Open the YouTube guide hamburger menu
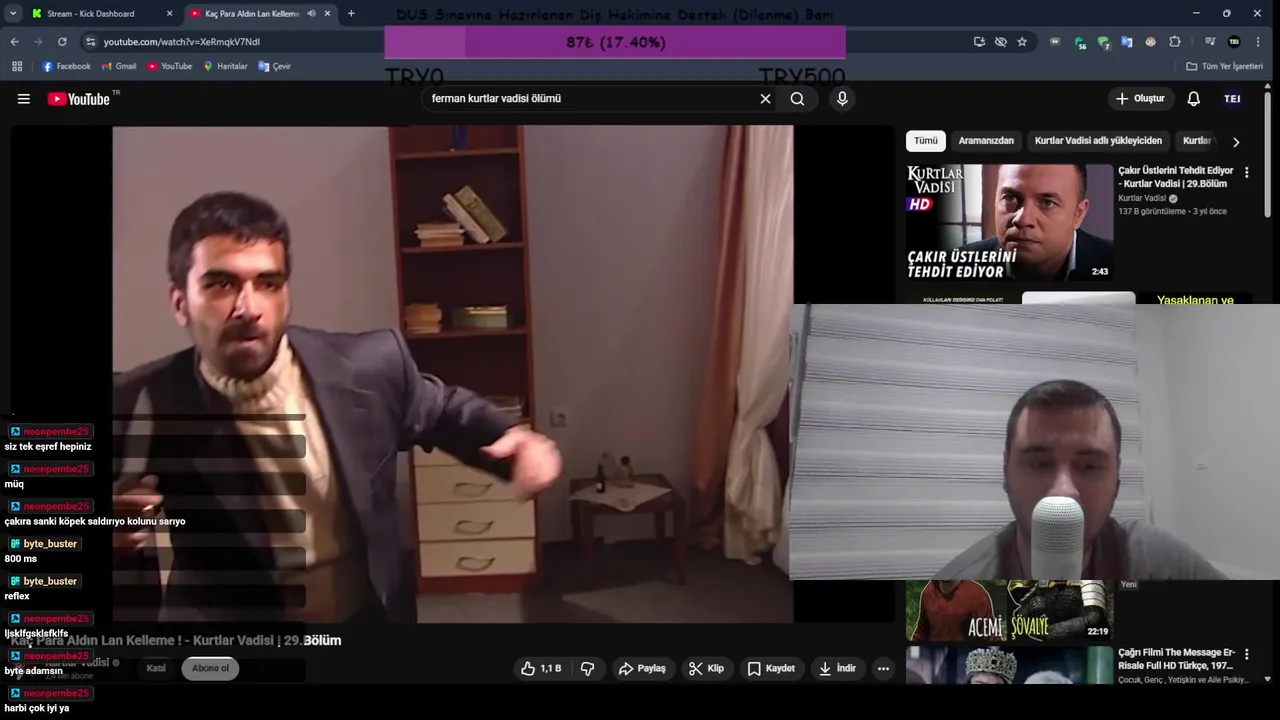The width and height of the screenshot is (1280, 720). [24, 99]
